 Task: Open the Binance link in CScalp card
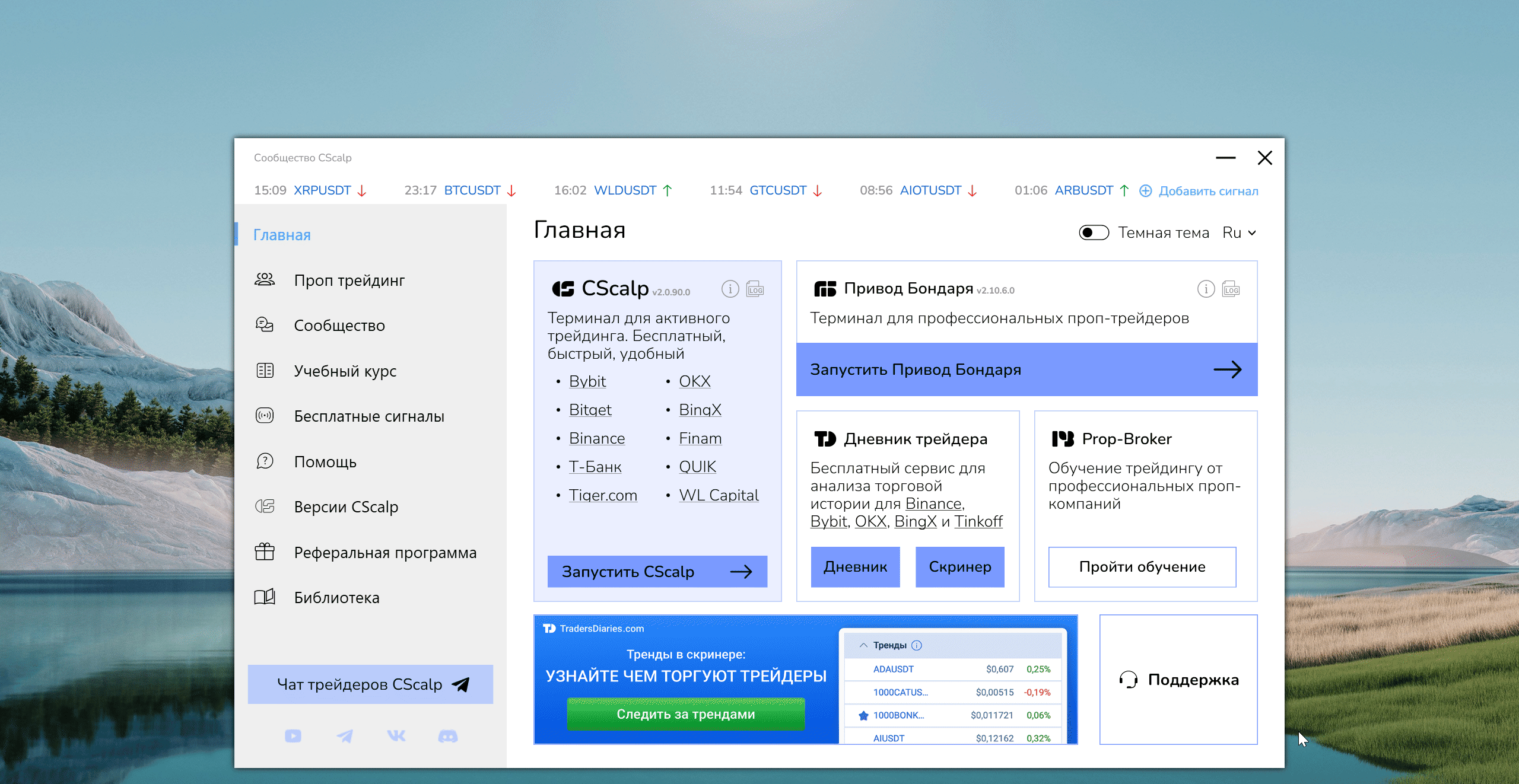[596, 438]
